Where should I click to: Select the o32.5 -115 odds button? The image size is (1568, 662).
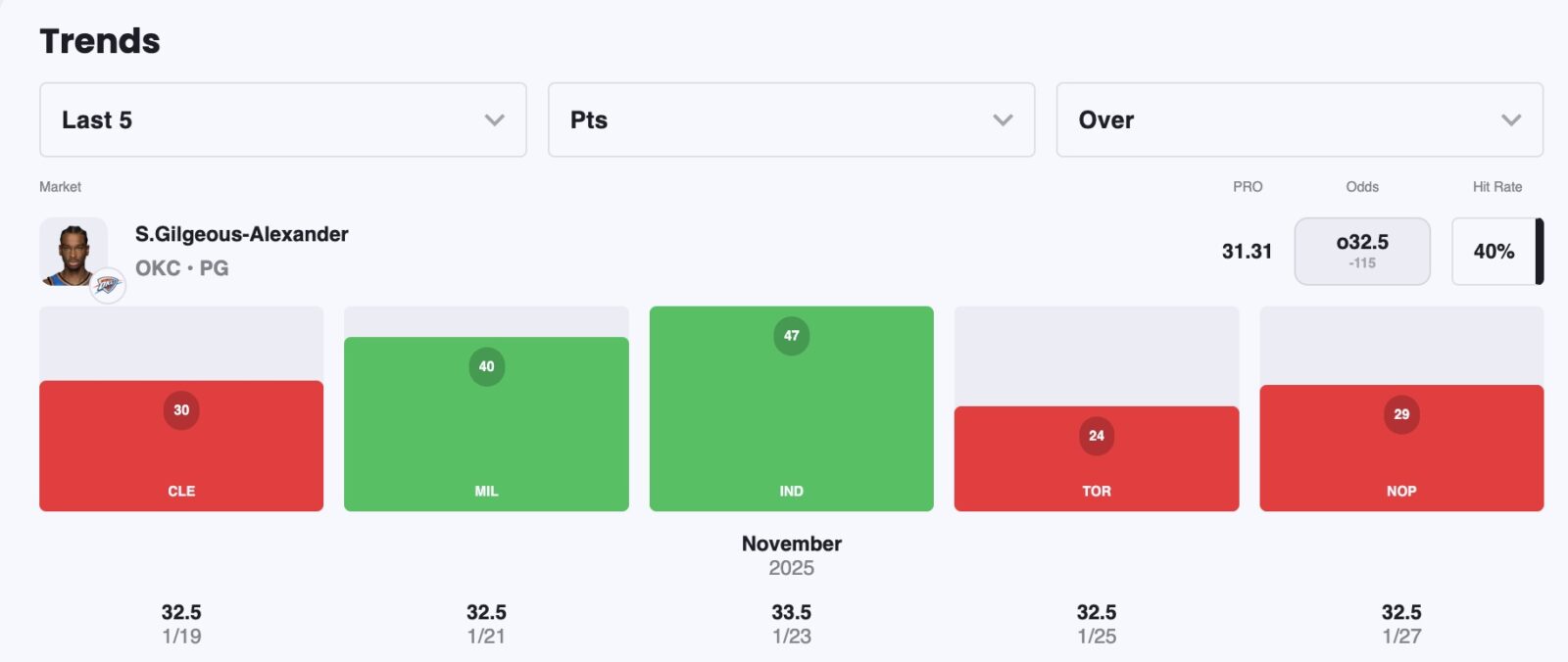pos(1361,251)
